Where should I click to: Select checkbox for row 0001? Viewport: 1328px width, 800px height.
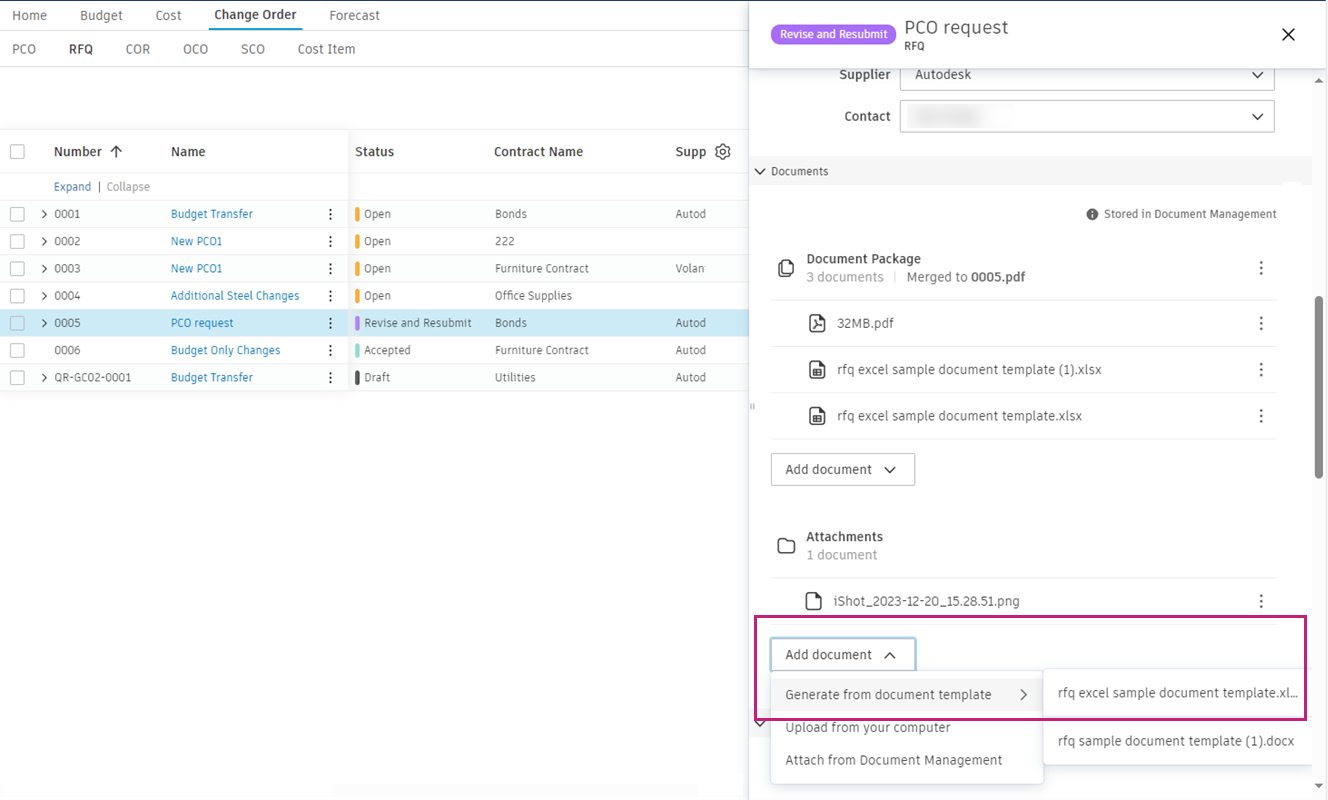click(17, 214)
